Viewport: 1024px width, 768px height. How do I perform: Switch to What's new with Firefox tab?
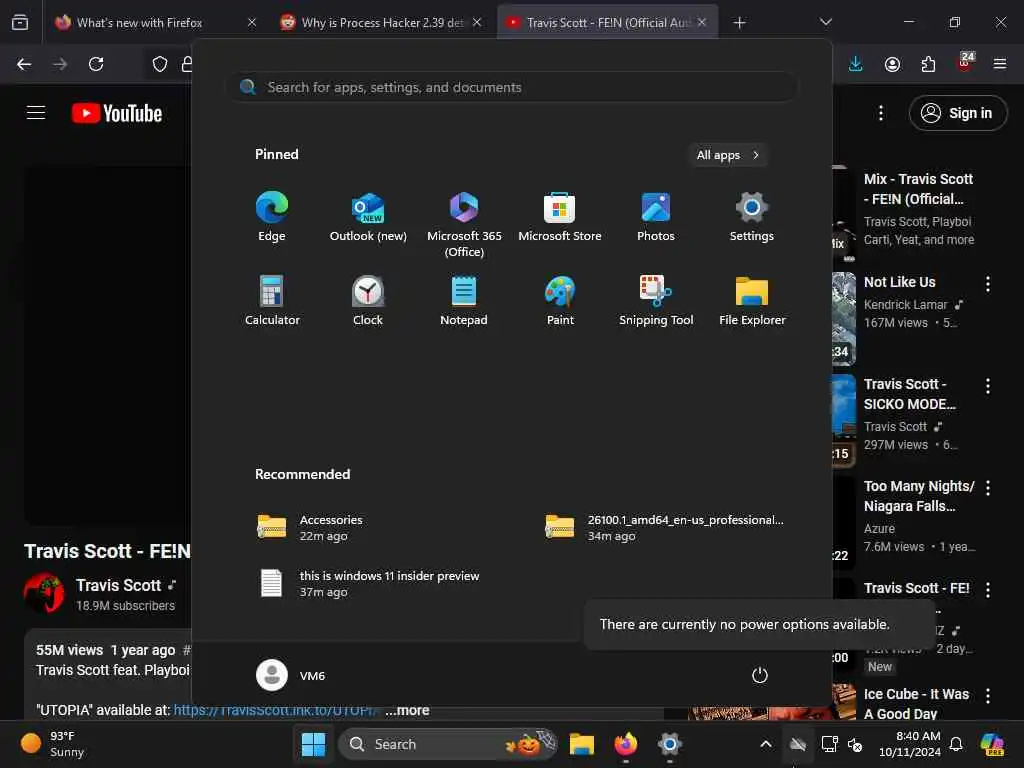pyautogui.click(x=155, y=23)
